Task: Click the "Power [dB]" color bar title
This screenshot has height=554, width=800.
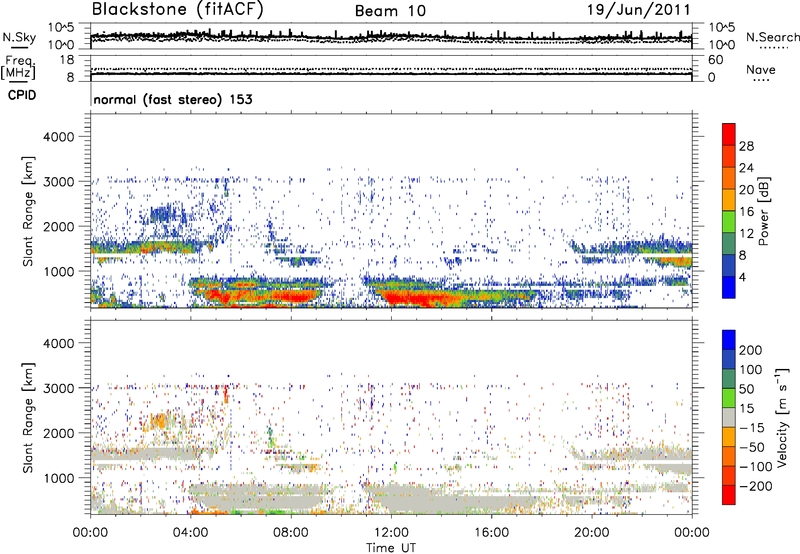Action: point(764,211)
